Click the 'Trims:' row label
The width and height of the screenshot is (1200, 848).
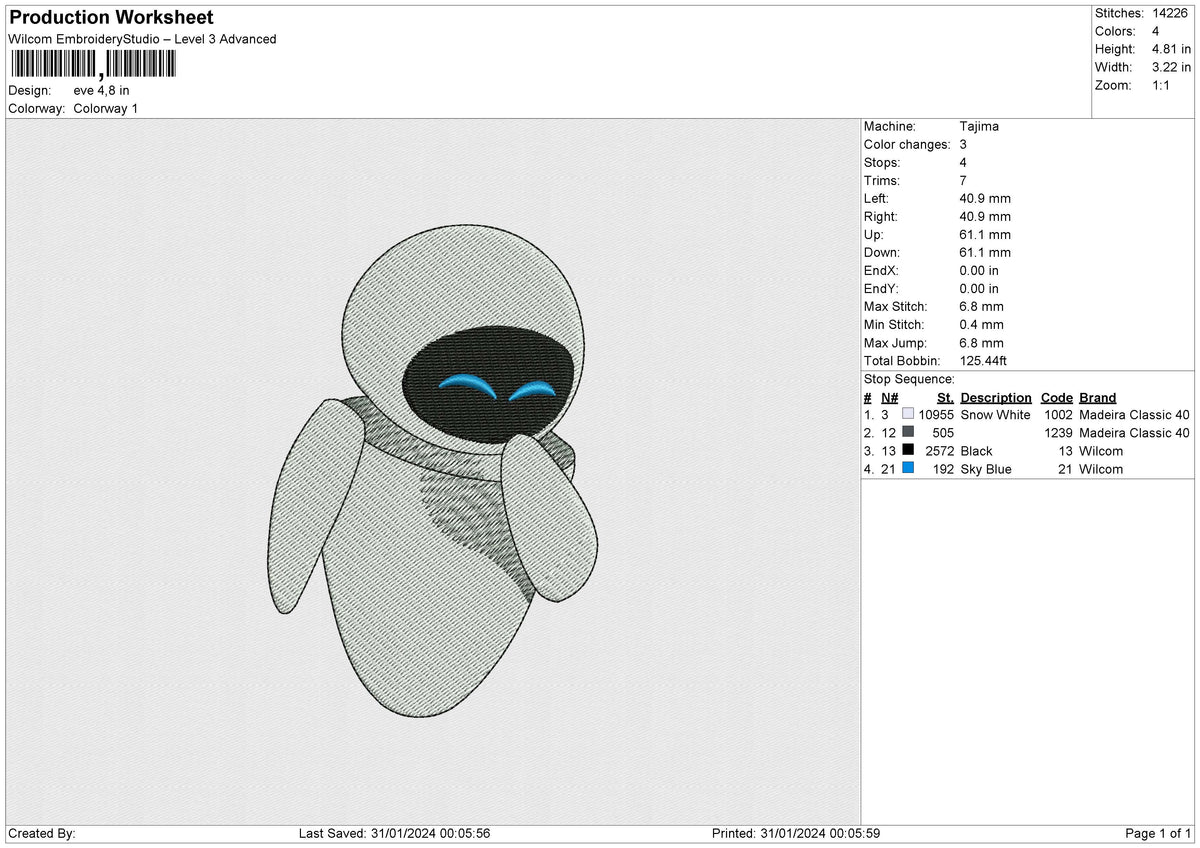point(882,180)
